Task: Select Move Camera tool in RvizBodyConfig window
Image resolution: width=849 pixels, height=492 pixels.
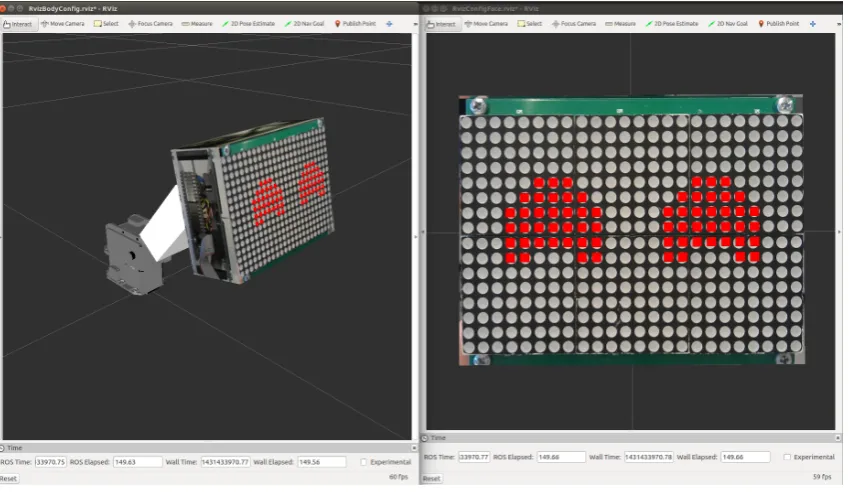Action: pyautogui.click(x=63, y=24)
